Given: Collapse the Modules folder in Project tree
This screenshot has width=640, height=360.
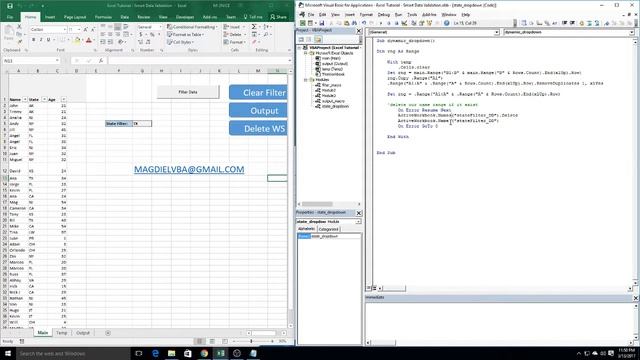Looking at the screenshot, I should pyautogui.click(x=305, y=80).
